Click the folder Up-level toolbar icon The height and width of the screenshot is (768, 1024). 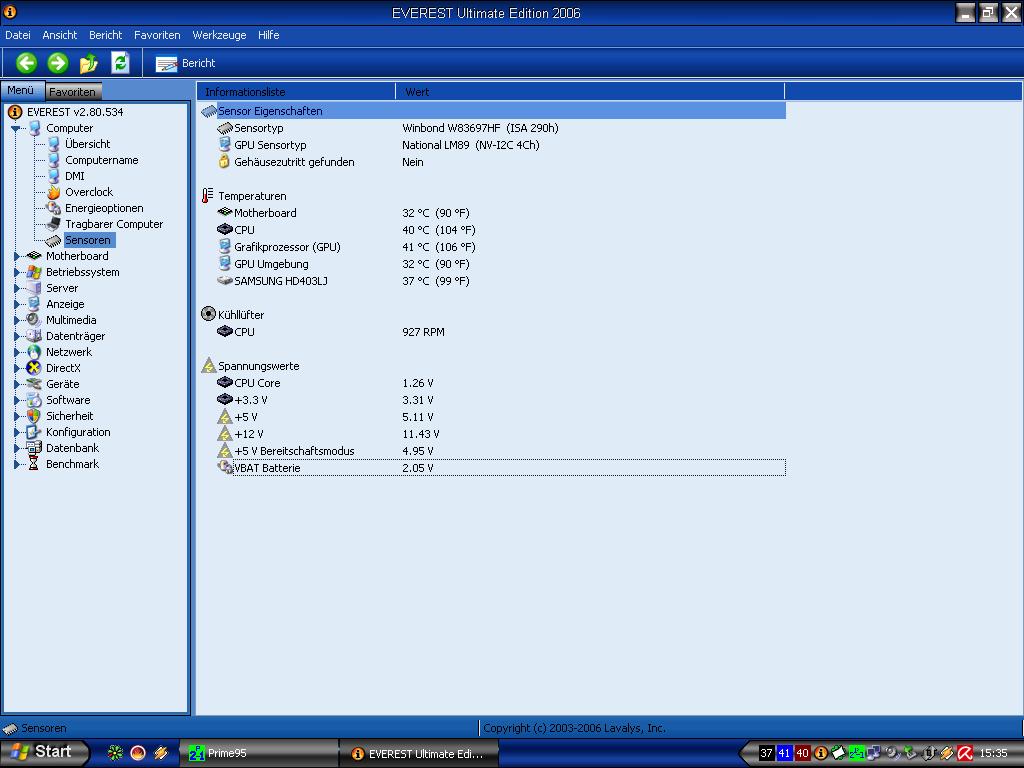pos(89,63)
